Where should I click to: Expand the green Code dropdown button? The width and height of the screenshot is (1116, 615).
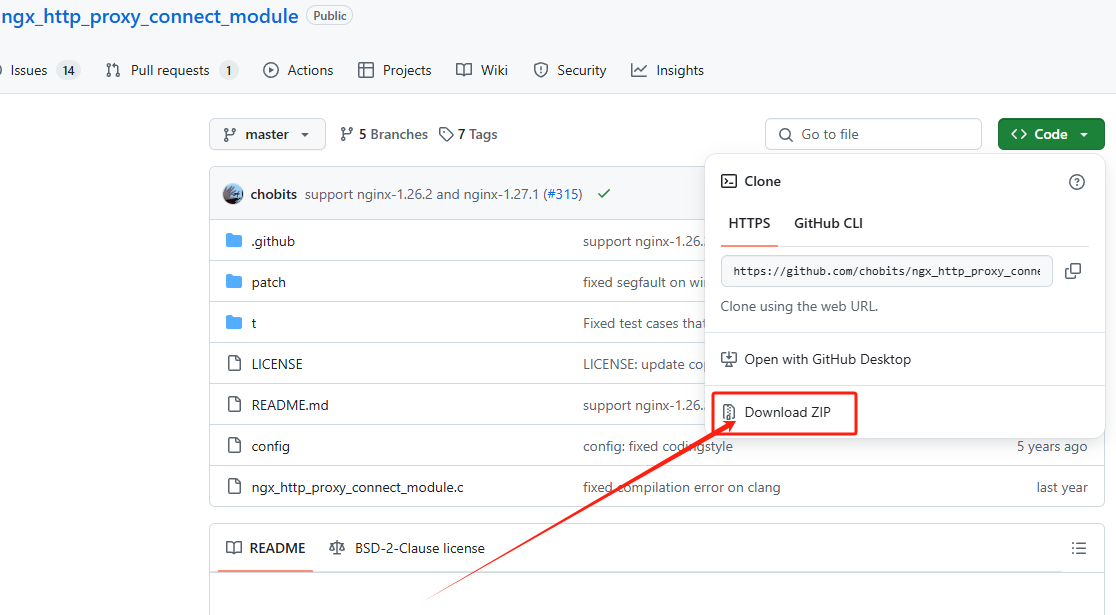coord(1051,134)
